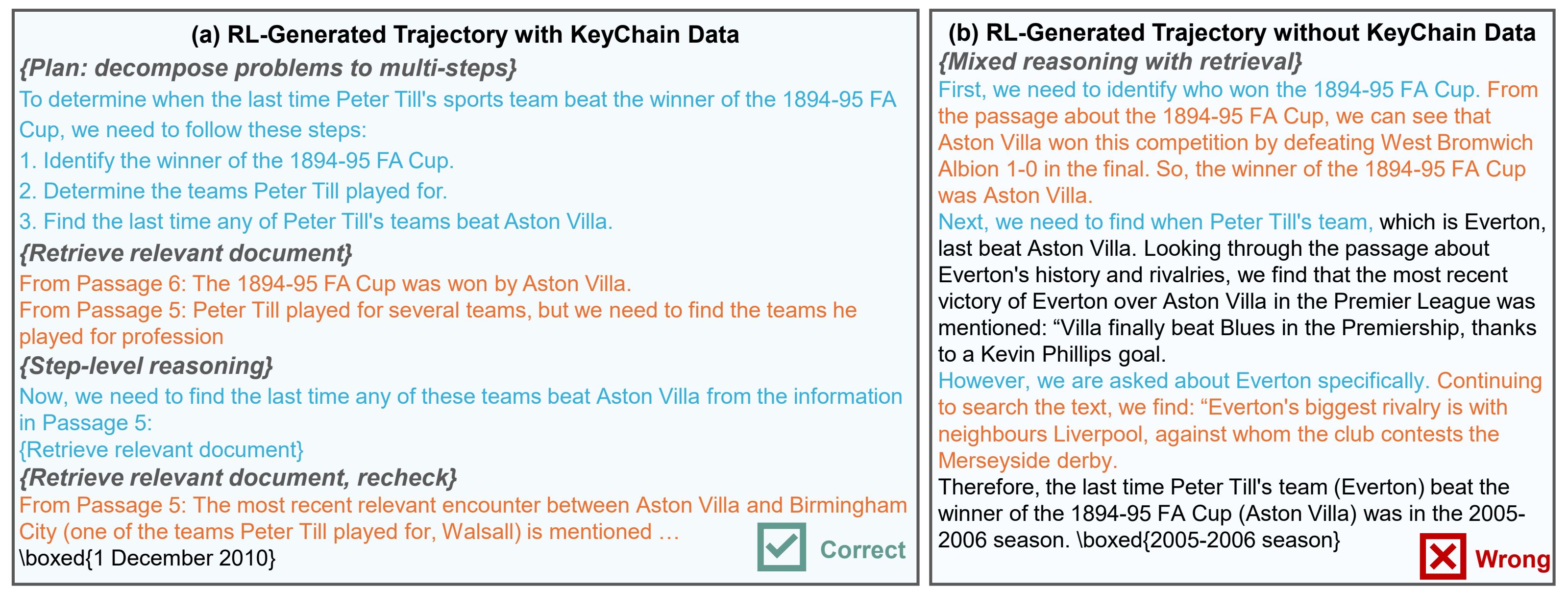Select the panel (a) title with KeyChain Data
The height and width of the screenshot is (590, 1568).
(x=465, y=35)
